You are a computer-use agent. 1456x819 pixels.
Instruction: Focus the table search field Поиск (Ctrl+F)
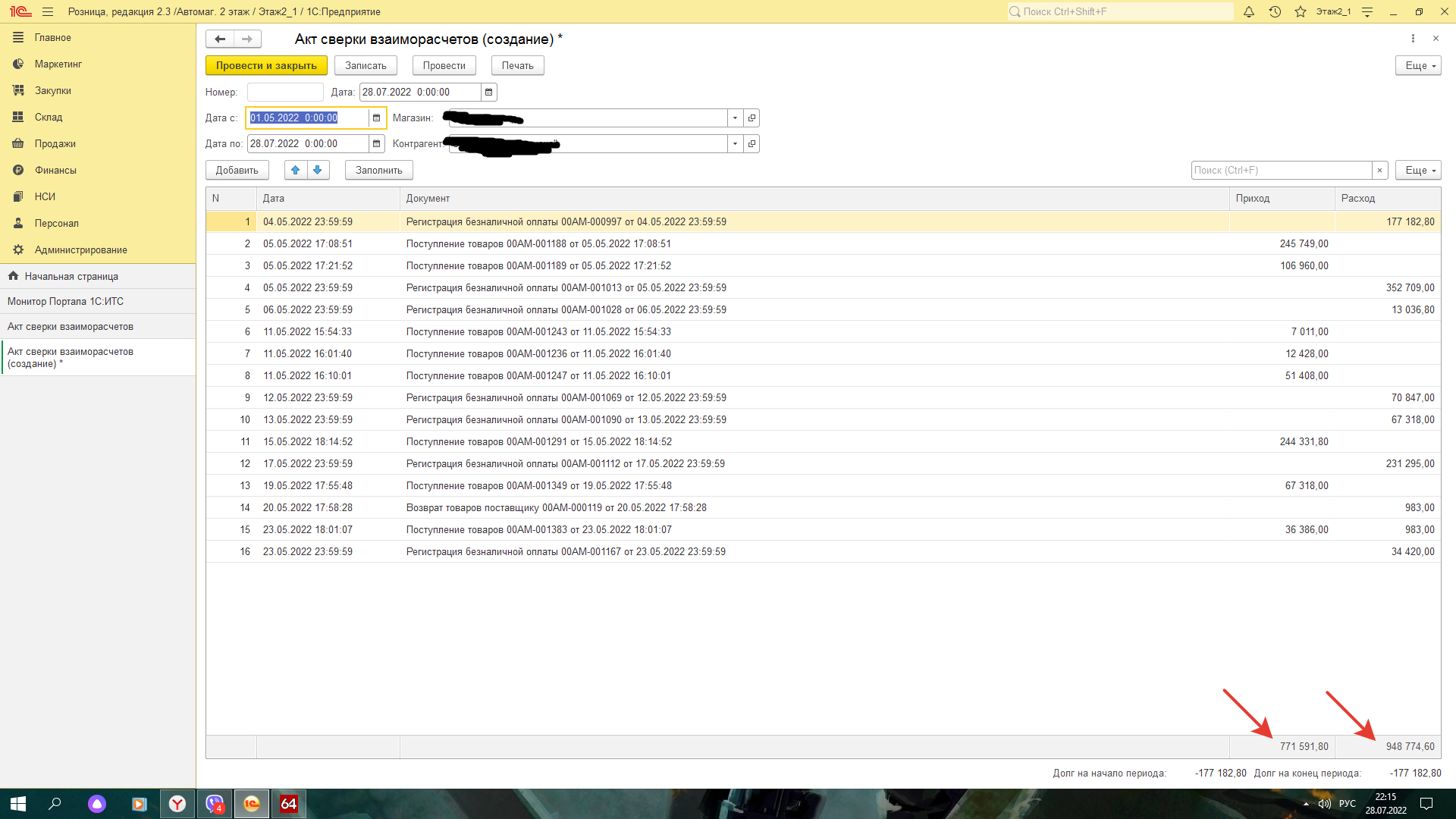point(1282,170)
